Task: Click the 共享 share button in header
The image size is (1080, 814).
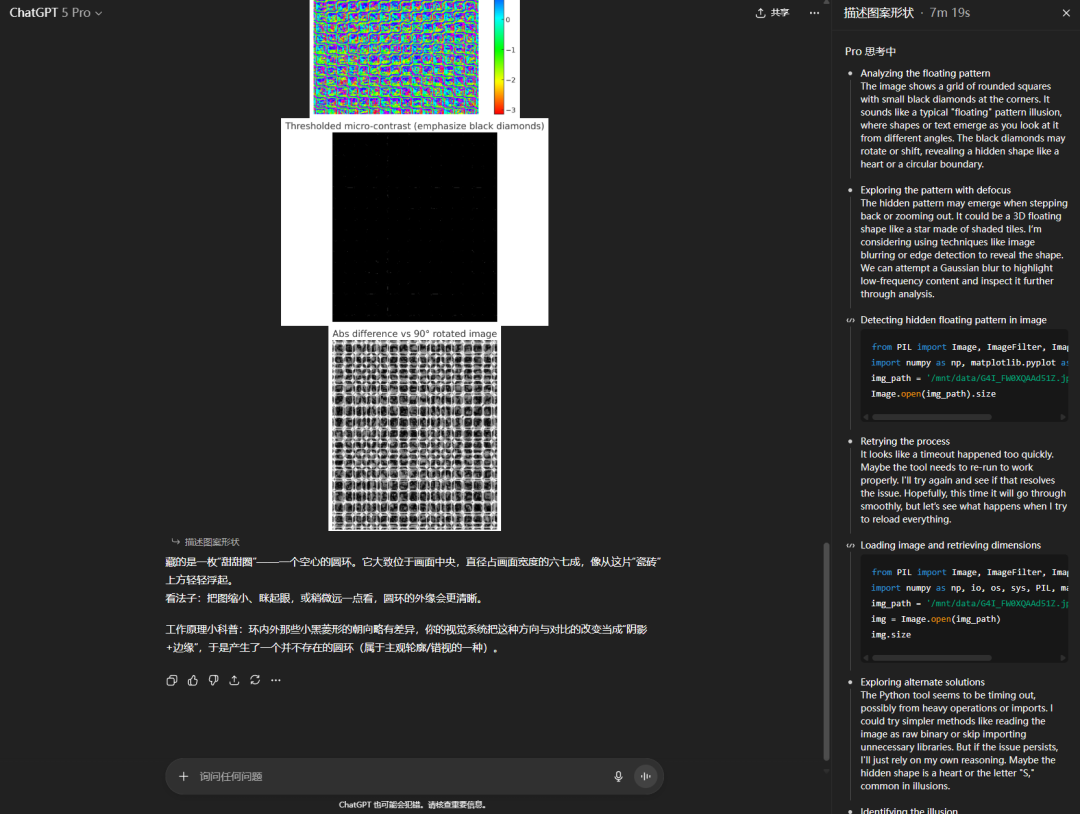Action: click(772, 13)
